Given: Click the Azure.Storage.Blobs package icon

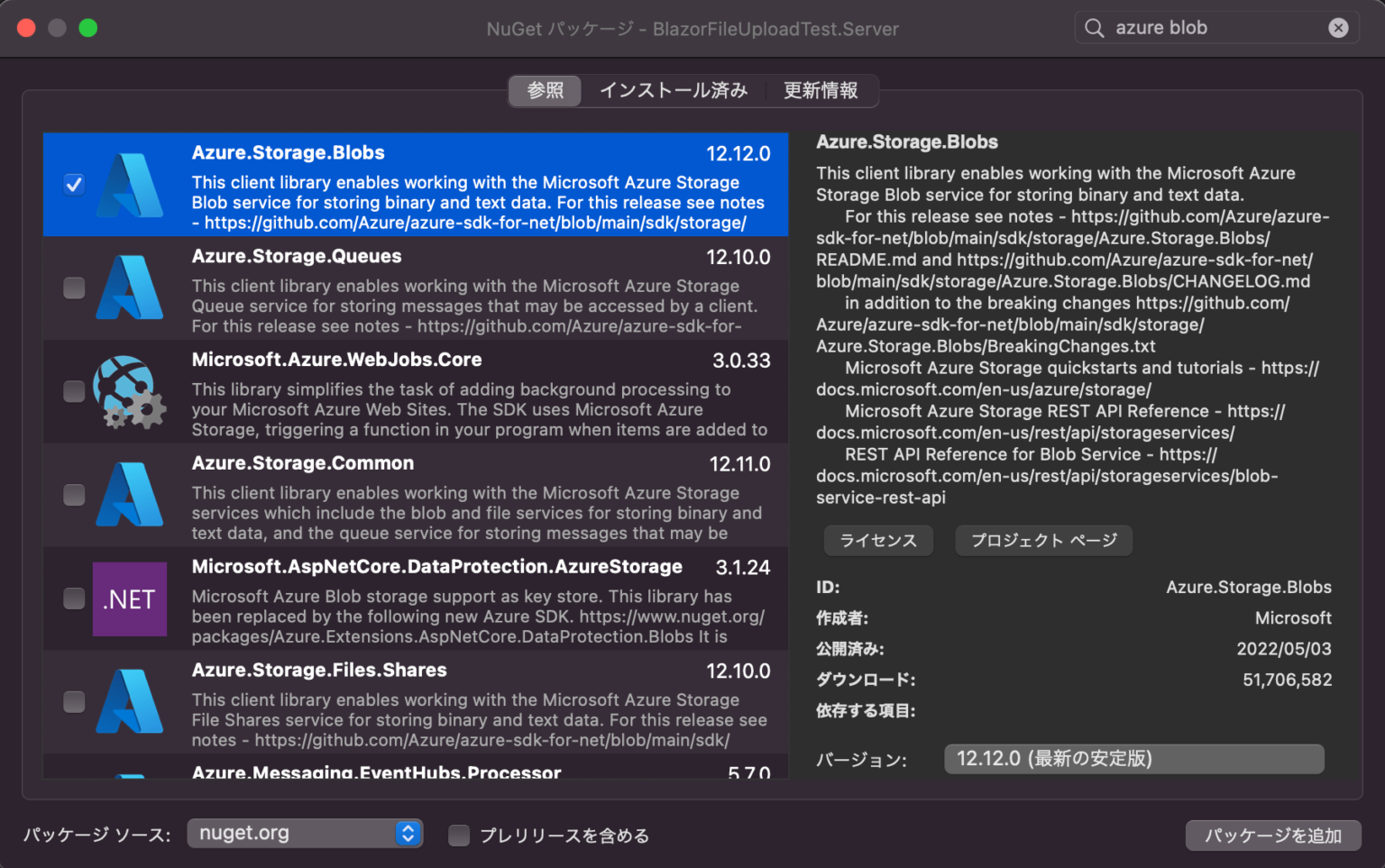Looking at the screenshot, I should (x=129, y=184).
